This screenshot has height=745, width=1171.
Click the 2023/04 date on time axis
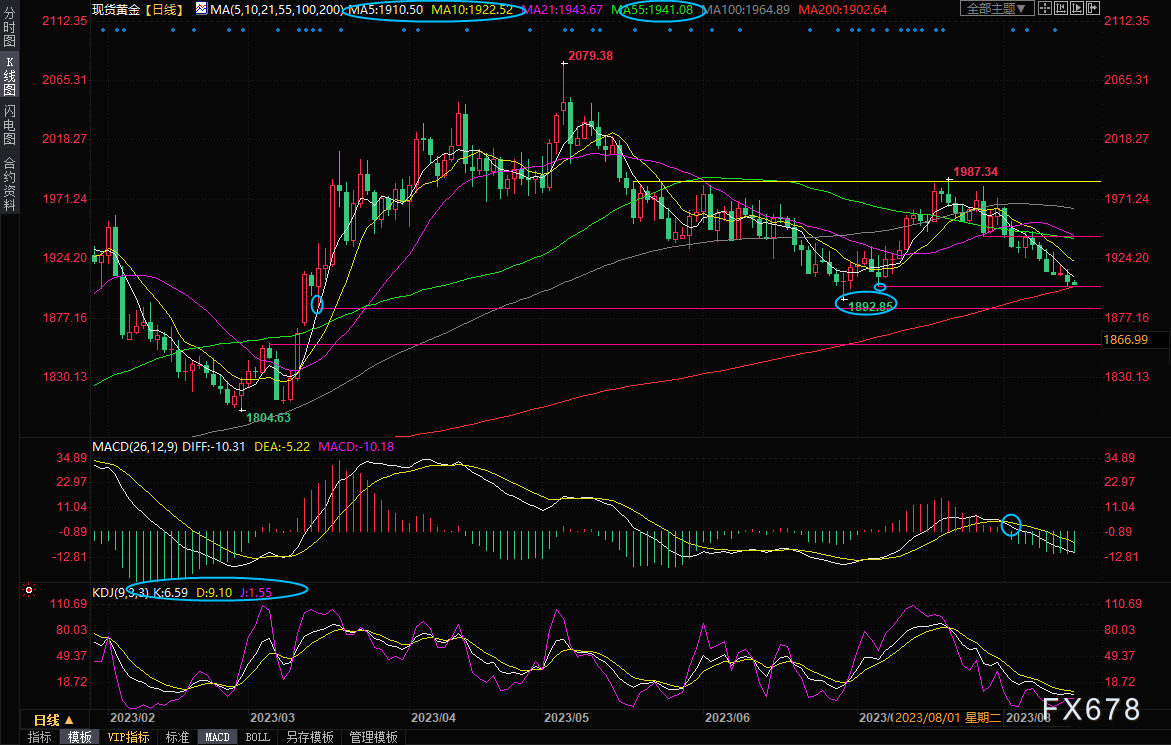[433, 718]
